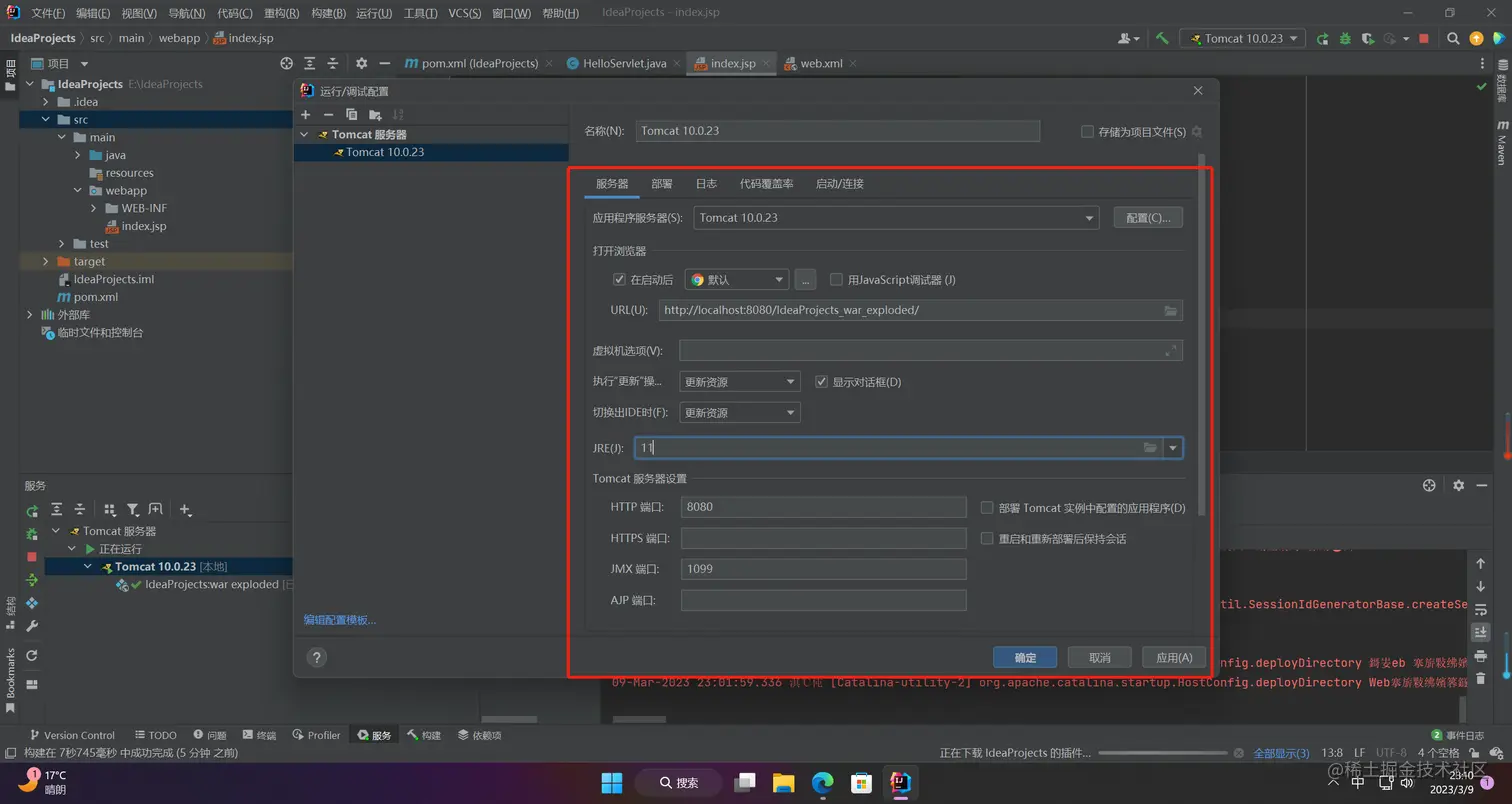Click the Configure (配置) button
Screen dimensions: 1512x804
(1148, 217)
